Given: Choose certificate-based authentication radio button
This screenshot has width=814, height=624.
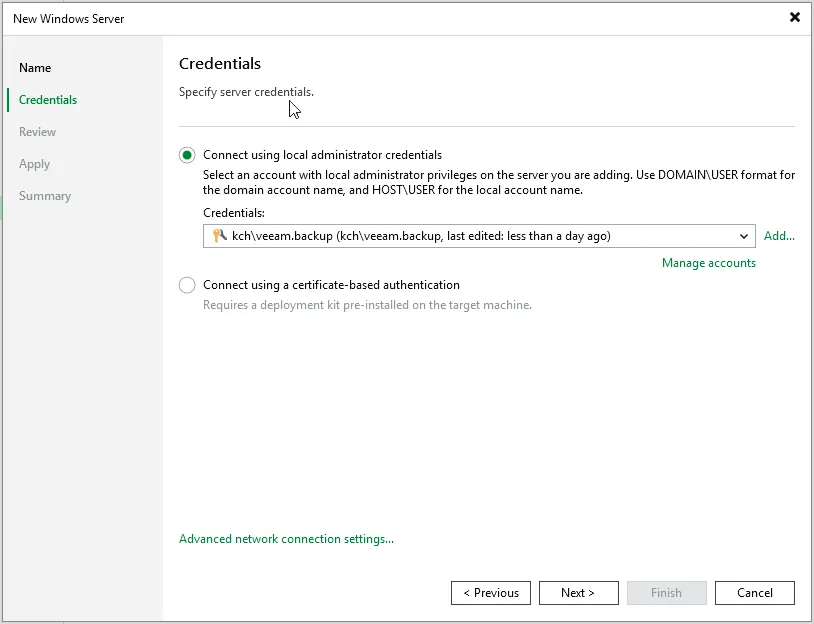Looking at the screenshot, I should 187,285.
